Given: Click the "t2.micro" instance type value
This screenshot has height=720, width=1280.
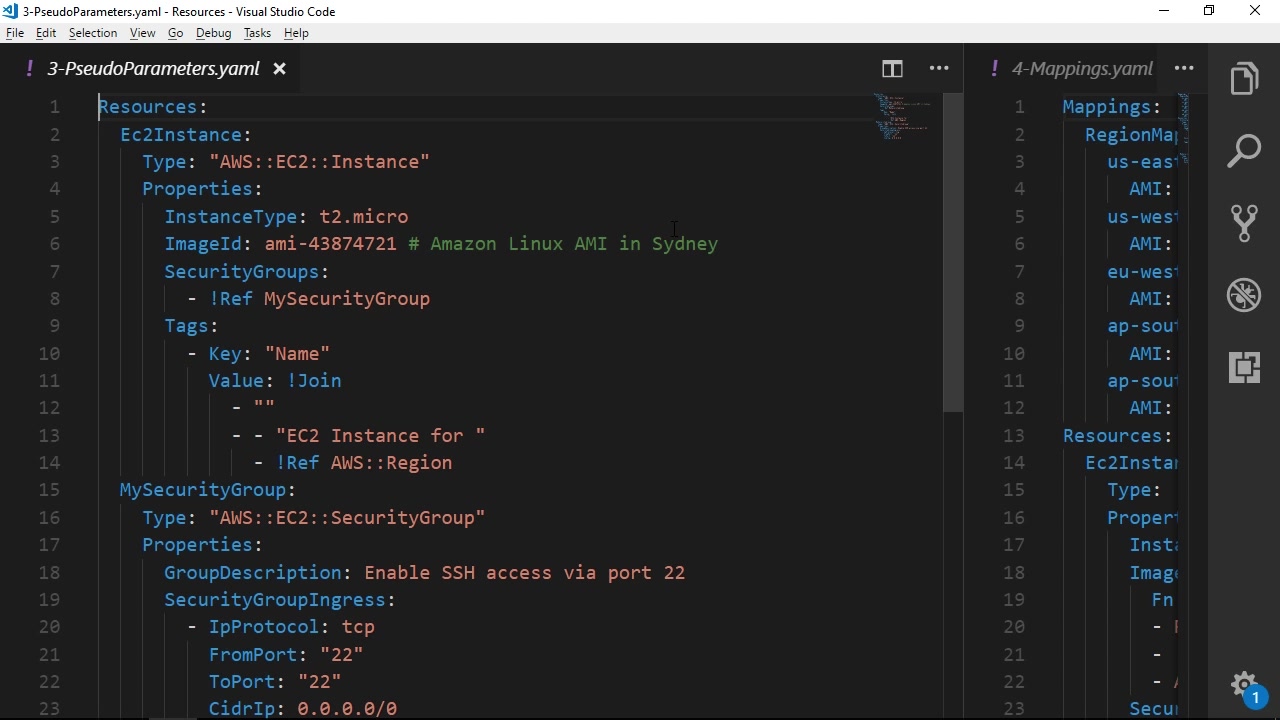Looking at the screenshot, I should tap(364, 217).
